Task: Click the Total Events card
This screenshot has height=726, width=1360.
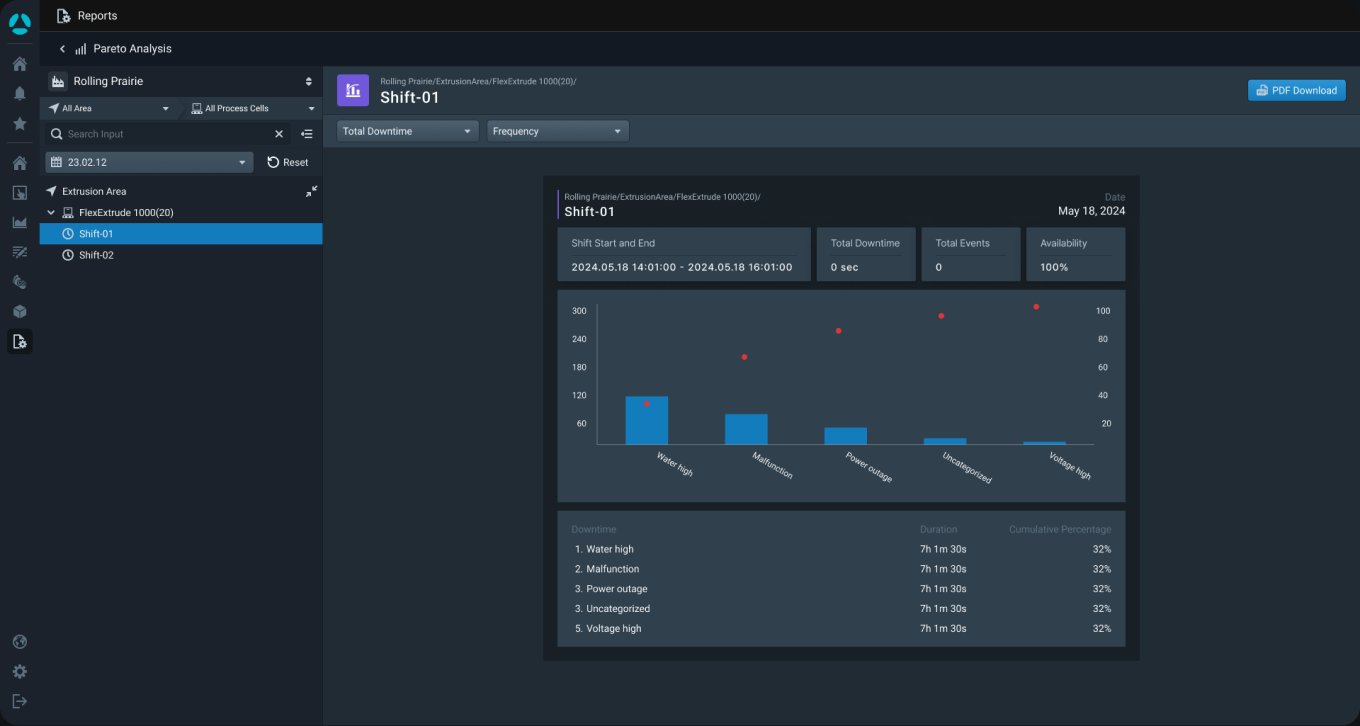Action: click(971, 255)
